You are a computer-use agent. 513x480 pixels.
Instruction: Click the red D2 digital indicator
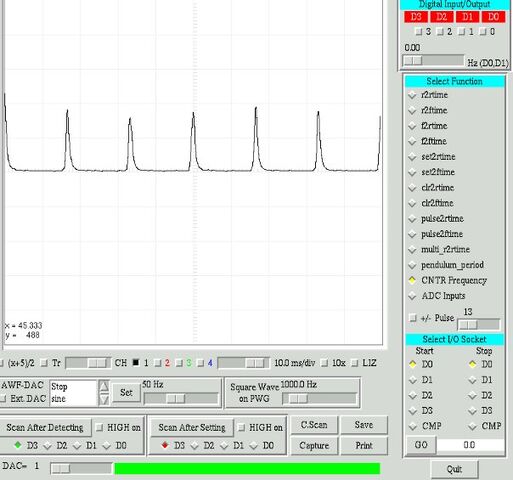pos(441,17)
